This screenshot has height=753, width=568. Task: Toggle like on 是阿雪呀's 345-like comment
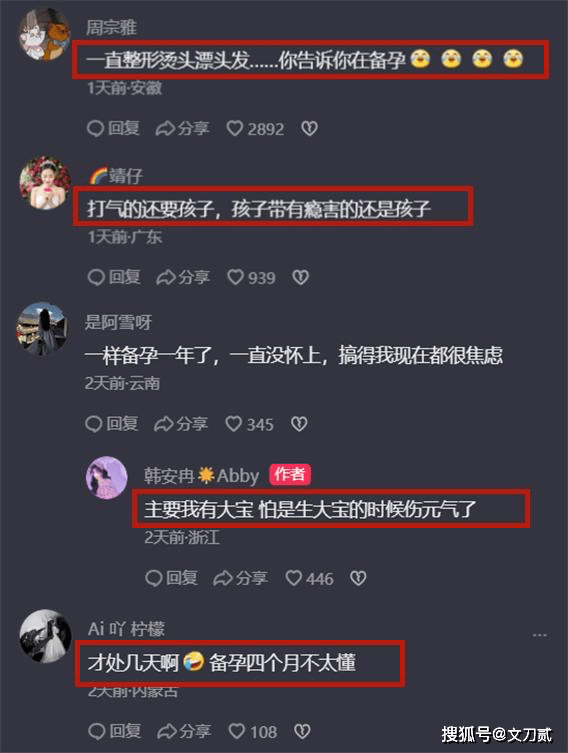coord(249,424)
